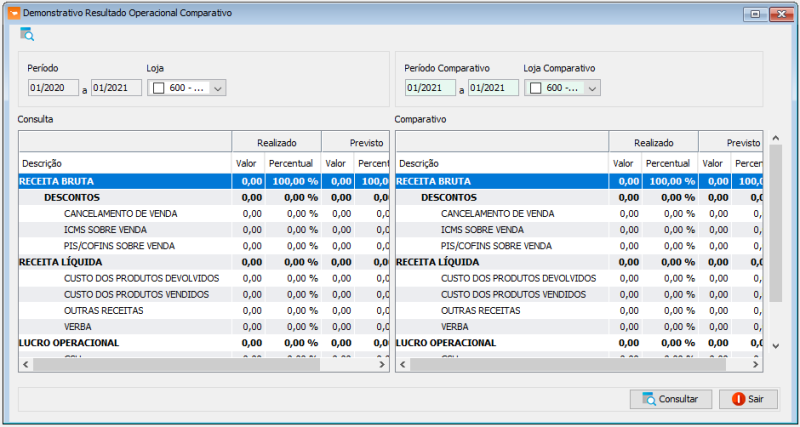Restore the window using title bar button
Image resolution: width=800 pixels, height=427 pixels.
756,14
